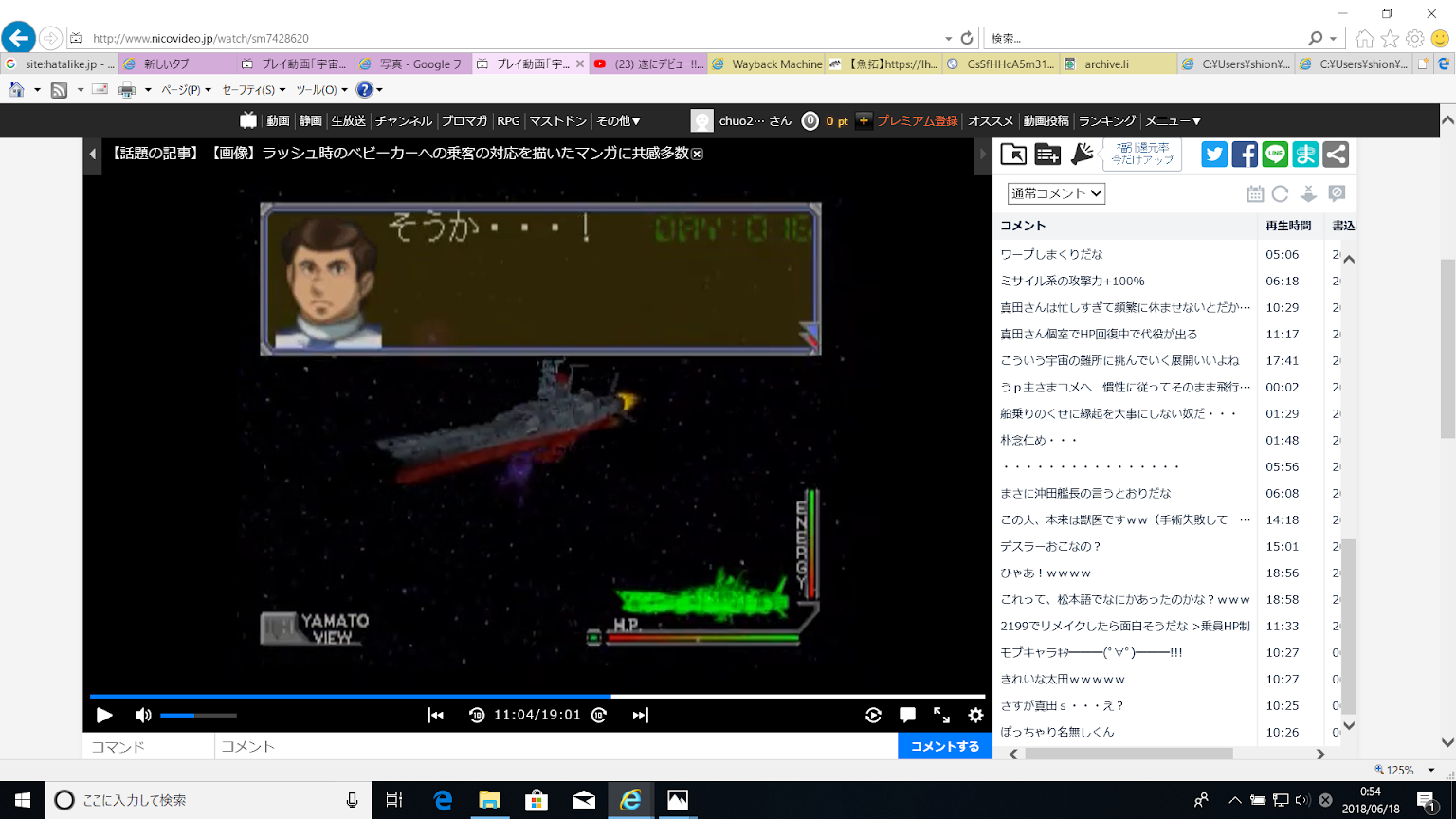Open the チャンネル link in header

pos(403,120)
